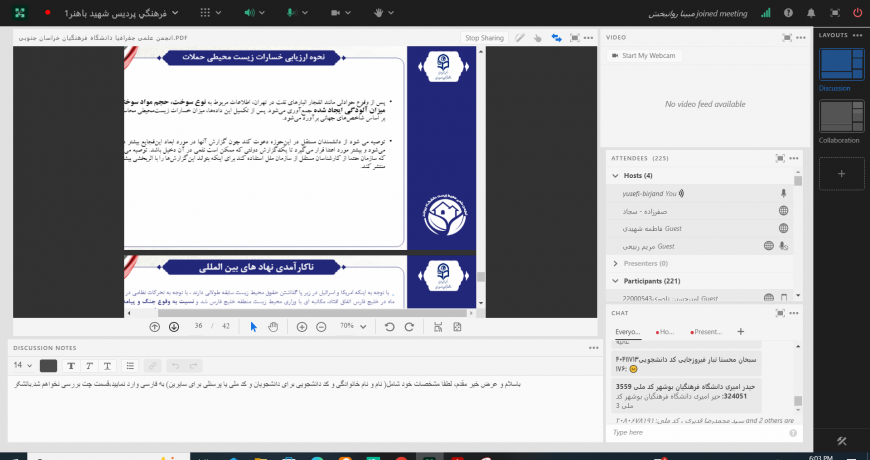This screenshot has height=460, width=870.
Task: Collapse the Participants (221) group
Action: (x=615, y=281)
